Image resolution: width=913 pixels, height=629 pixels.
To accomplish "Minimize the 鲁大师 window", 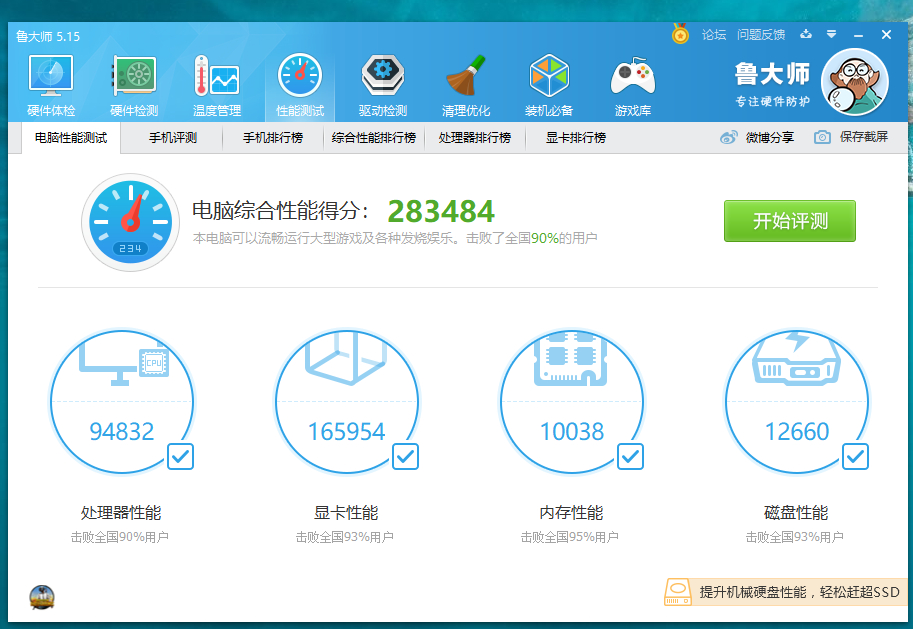I will pos(858,35).
